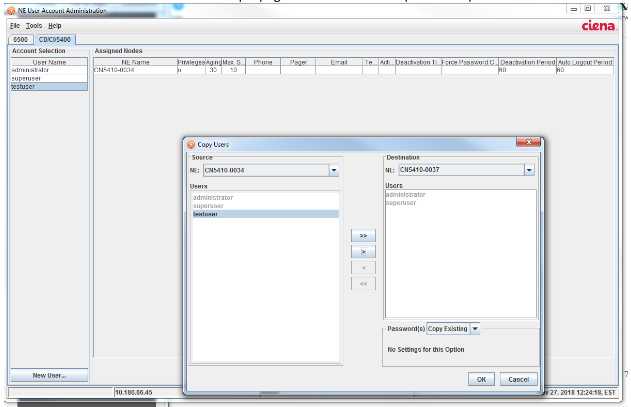
Task: Click the NE User Account Administration window icon
Action: point(10,9)
